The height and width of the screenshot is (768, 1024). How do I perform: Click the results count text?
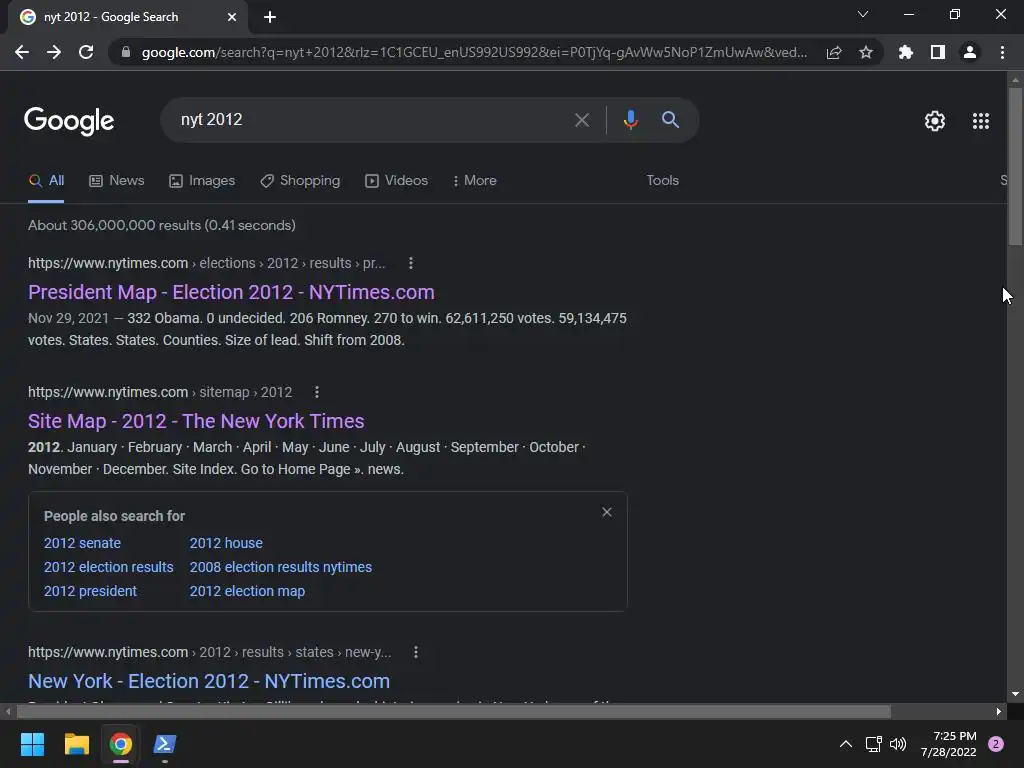[x=161, y=225]
